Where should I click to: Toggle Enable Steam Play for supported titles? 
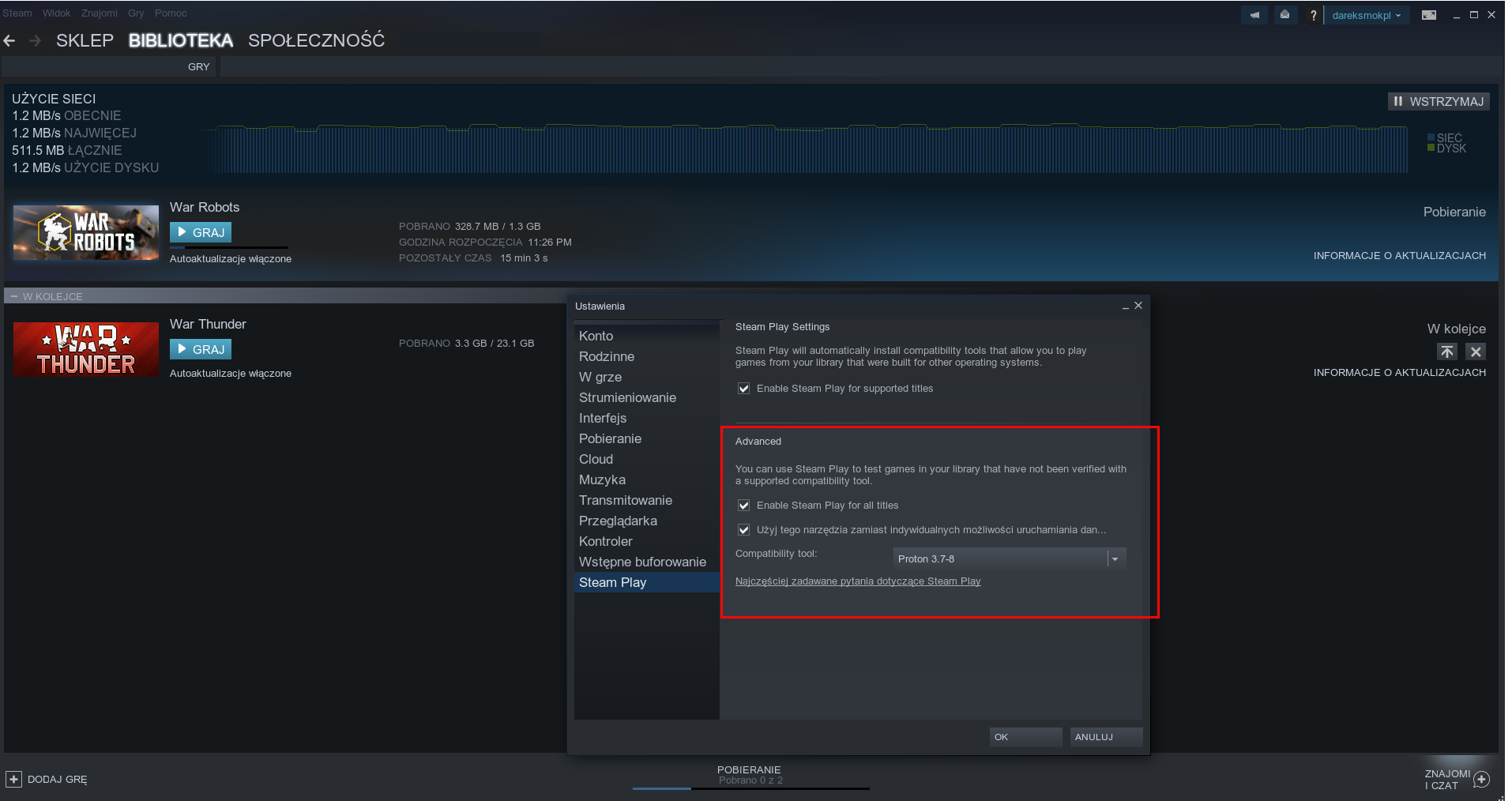point(743,389)
